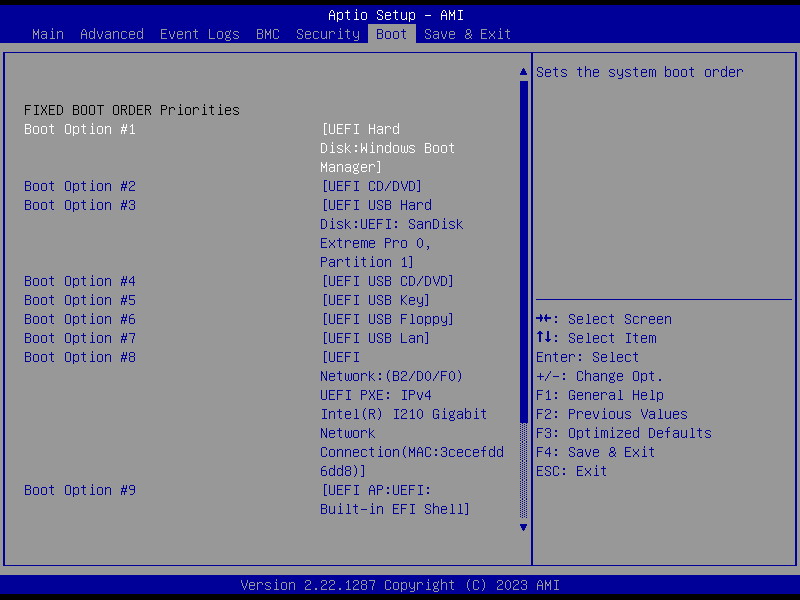This screenshot has width=800, height=600.
Task: Open the UEFI USB Key value
Action: [x=376, y=300]
